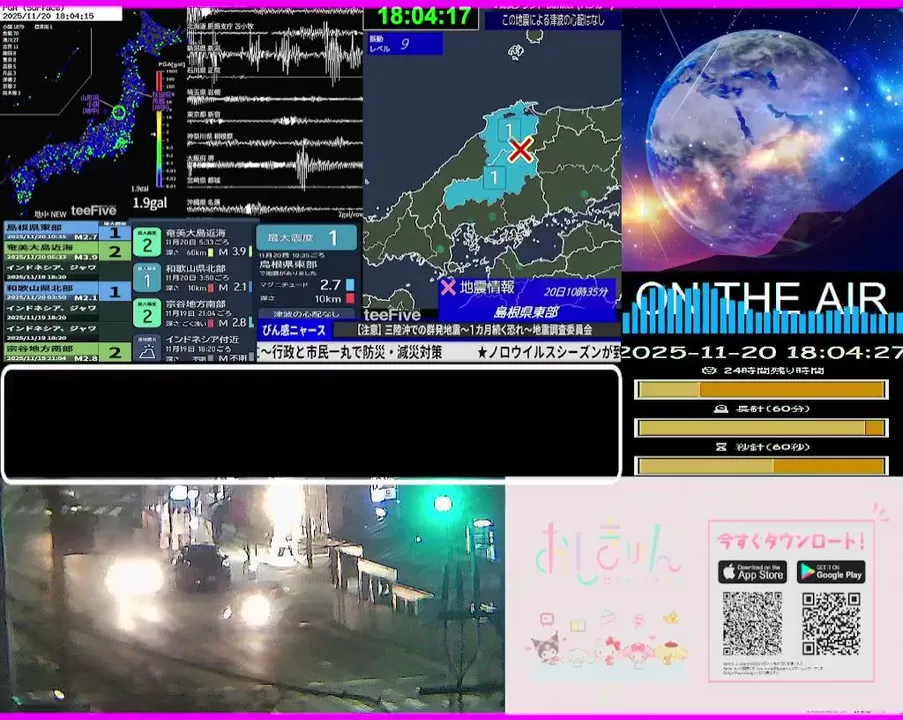Click the Kuromi character in the ad
The image size is (903, 720).
pyautogui.click(x=544, y=645)
